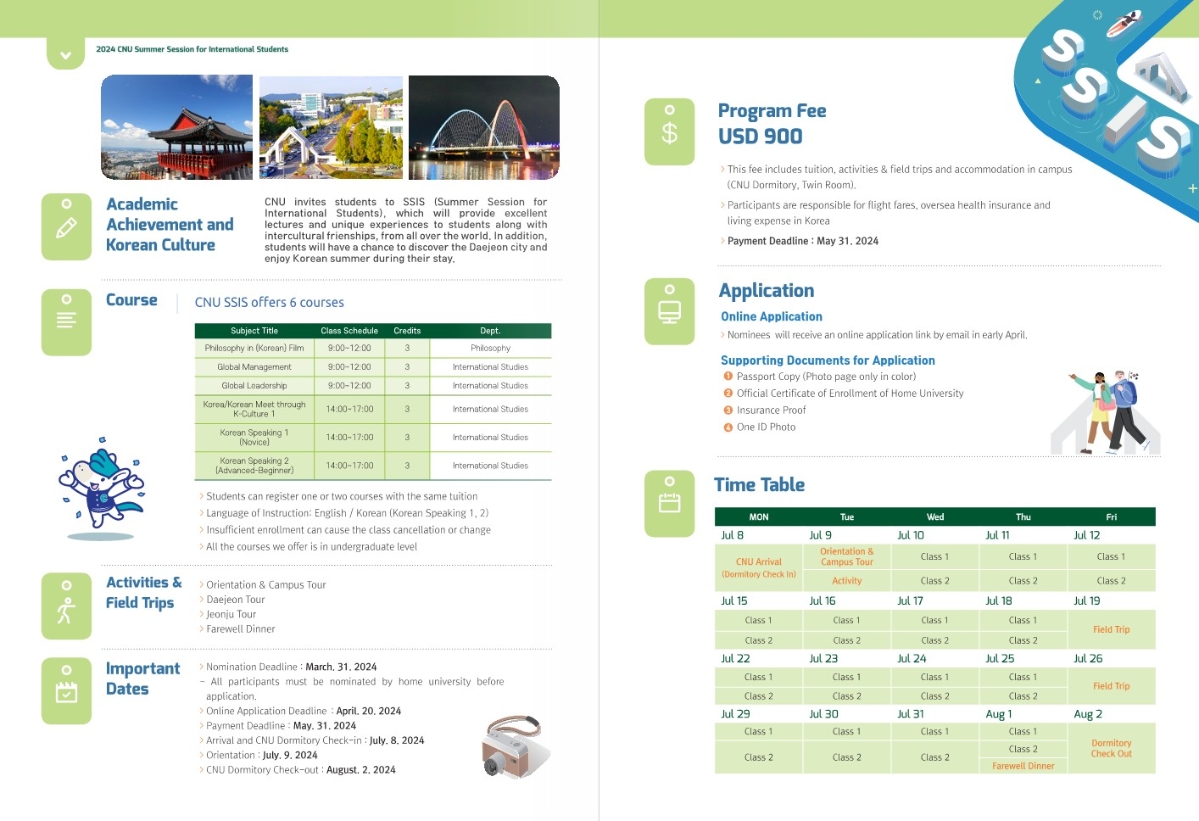
Task: Click Insurance Proof document item
Action: tap(771, 410)
